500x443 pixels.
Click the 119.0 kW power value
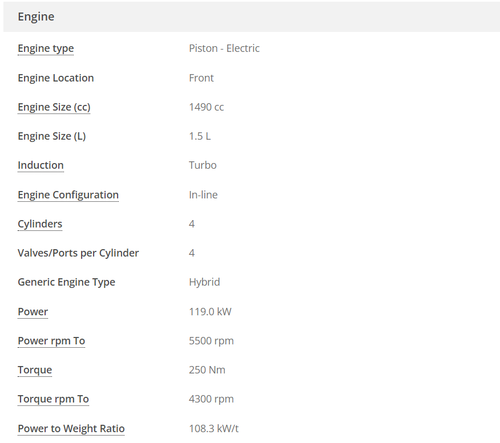click(210, 312)
